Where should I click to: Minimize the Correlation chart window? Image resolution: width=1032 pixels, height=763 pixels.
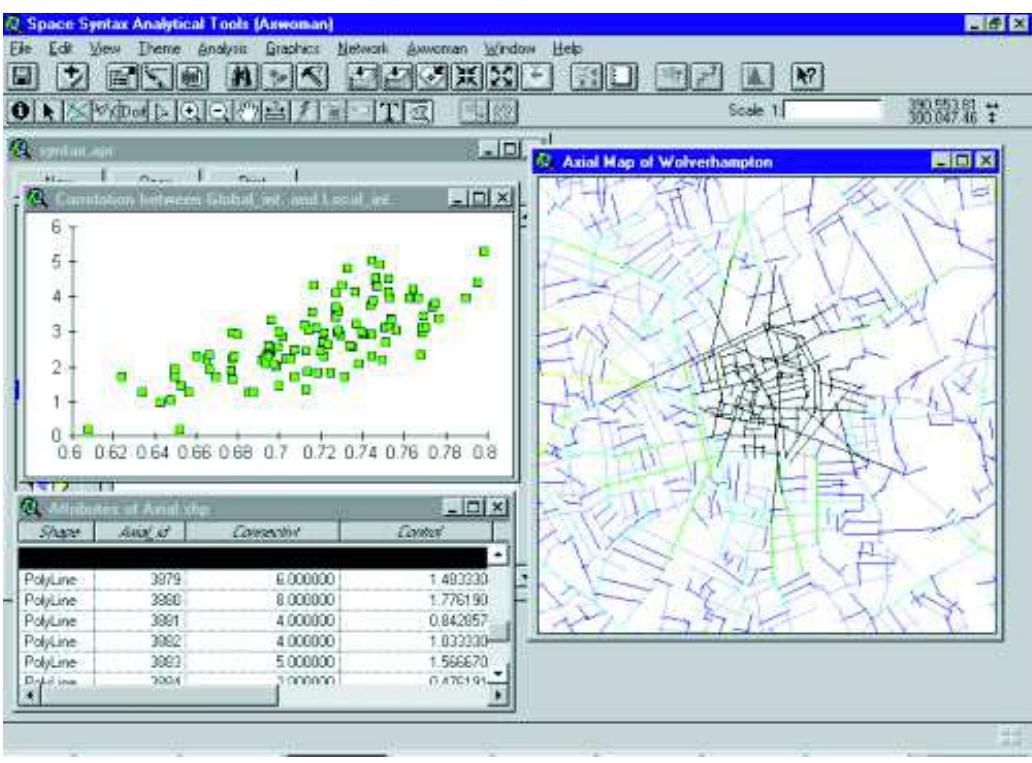point(459,198)
